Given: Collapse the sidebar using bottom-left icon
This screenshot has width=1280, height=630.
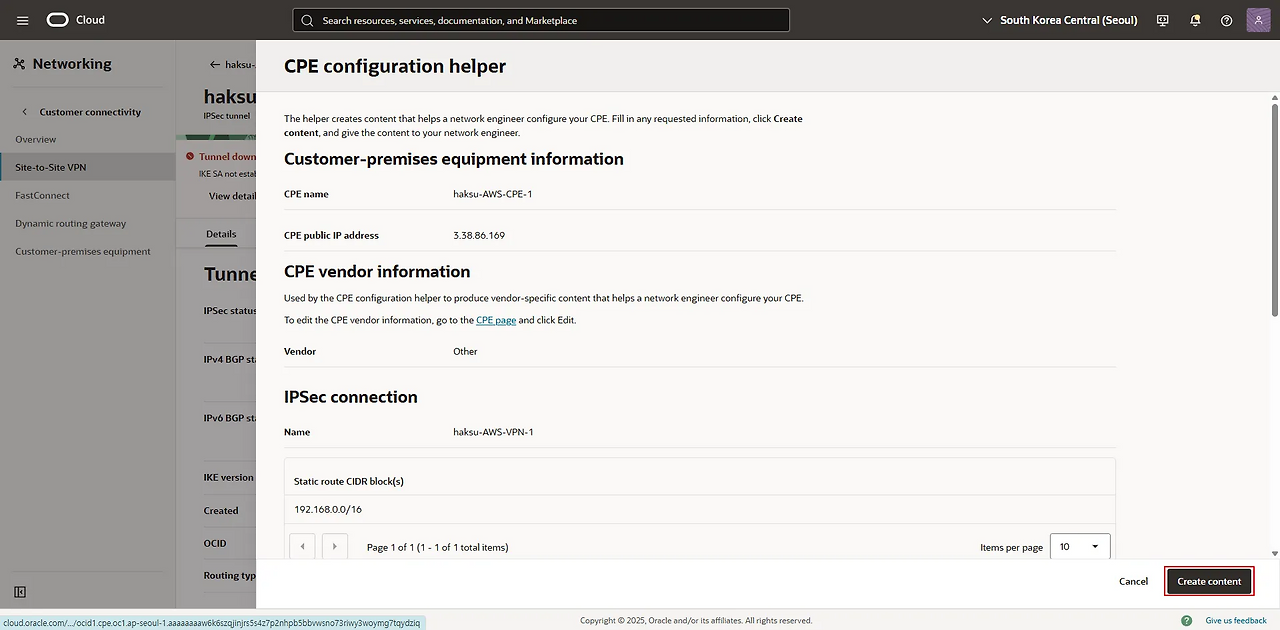Looking at the screenshot, I should (x=20, y=592).
